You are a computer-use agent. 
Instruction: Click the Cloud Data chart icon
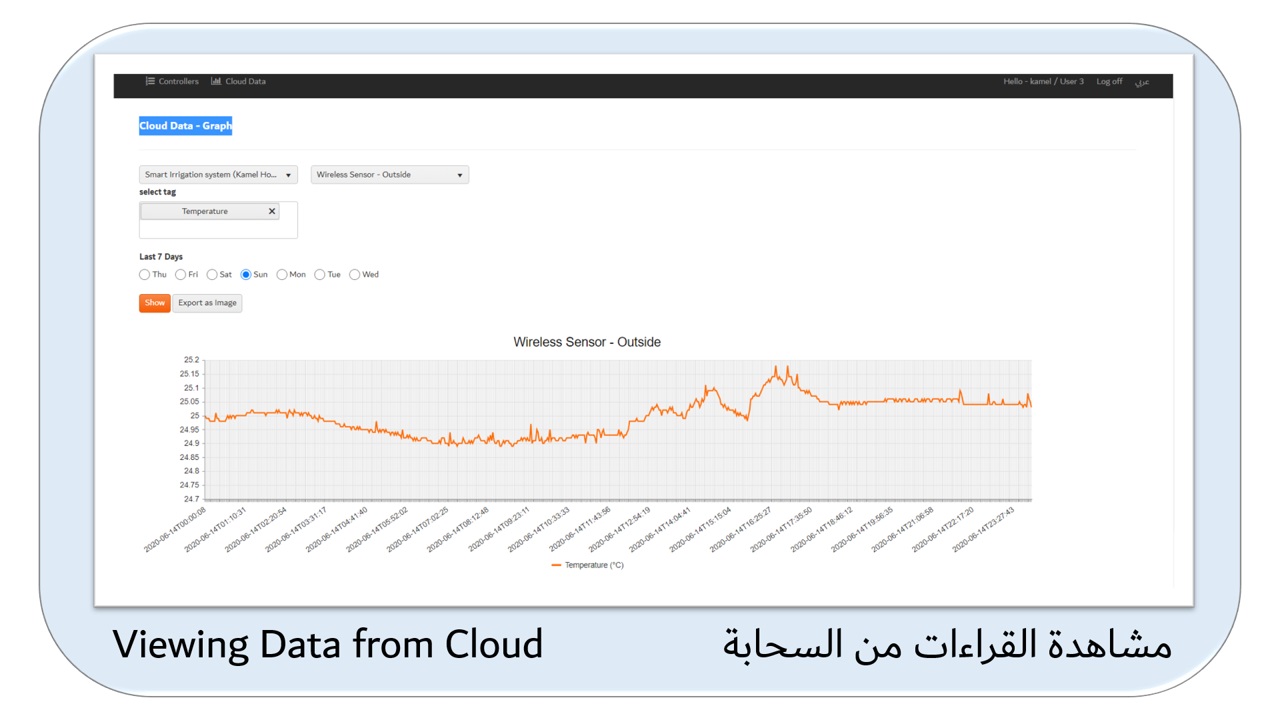pyautogui.click(x=216, y=82)
